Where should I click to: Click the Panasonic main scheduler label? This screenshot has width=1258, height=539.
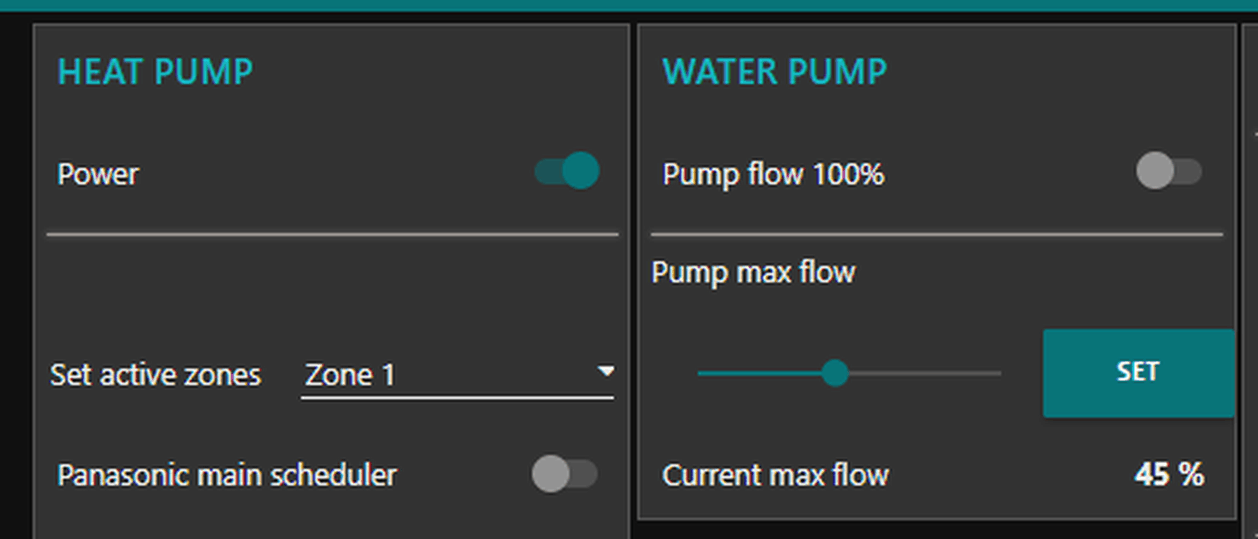pyautogui.click(x=227, y=475)
